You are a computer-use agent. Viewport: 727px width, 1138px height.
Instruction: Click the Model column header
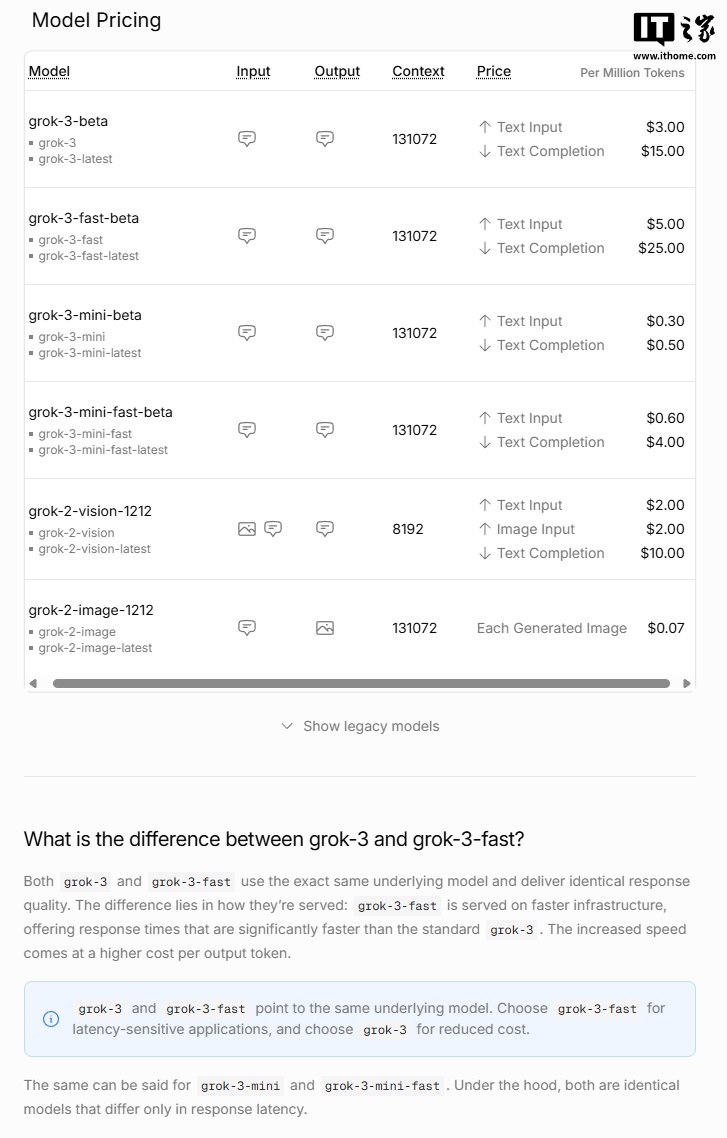(x=49, y=71)
